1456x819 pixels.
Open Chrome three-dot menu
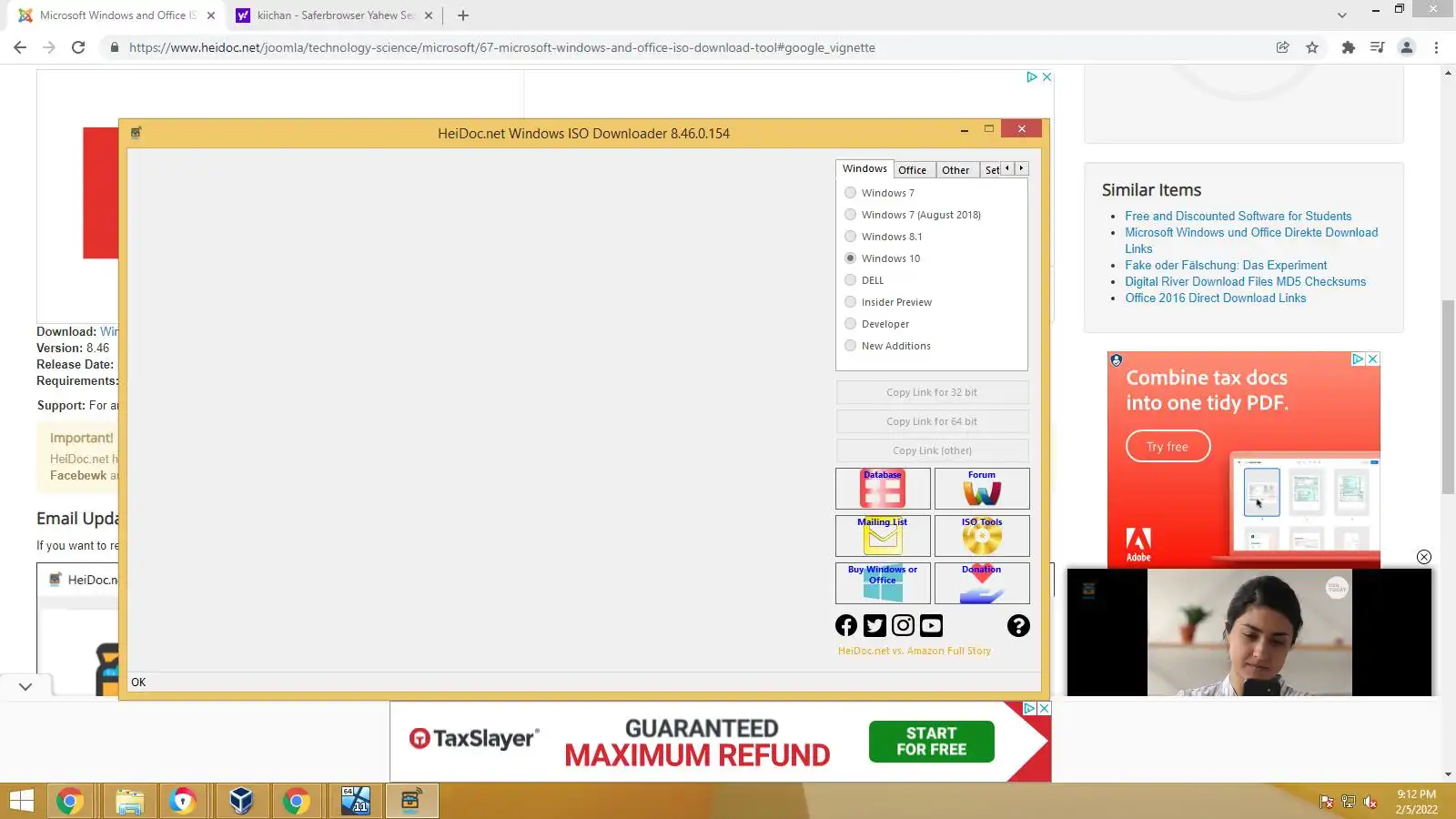[1437, 47]
